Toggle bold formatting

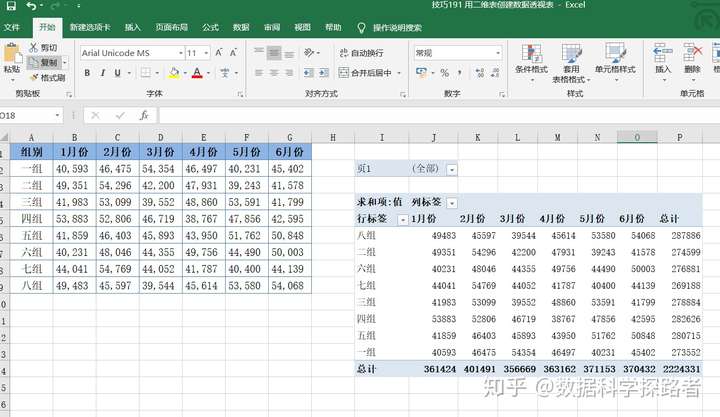click(x=87, y=73)
